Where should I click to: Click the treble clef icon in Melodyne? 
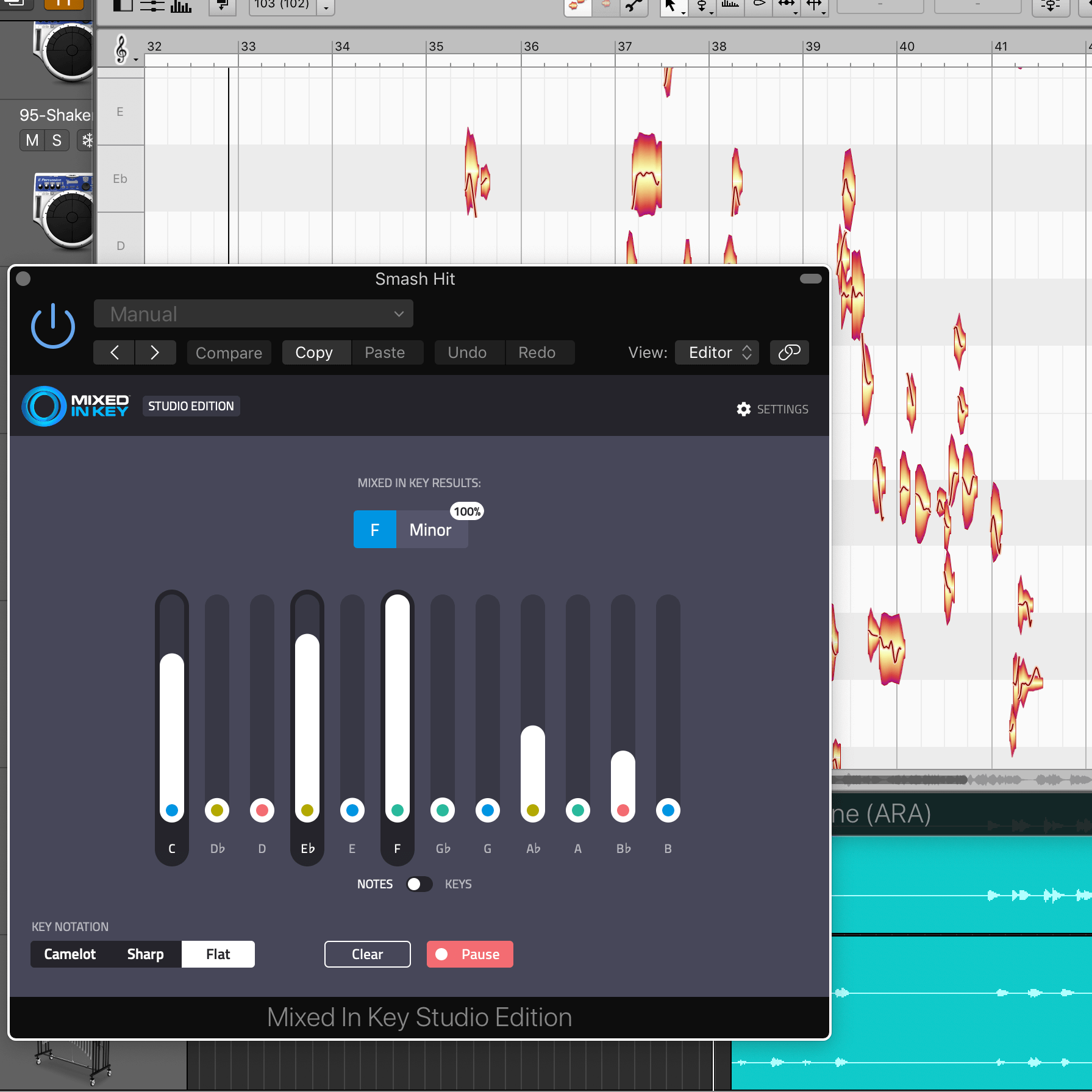click(122, 49)
